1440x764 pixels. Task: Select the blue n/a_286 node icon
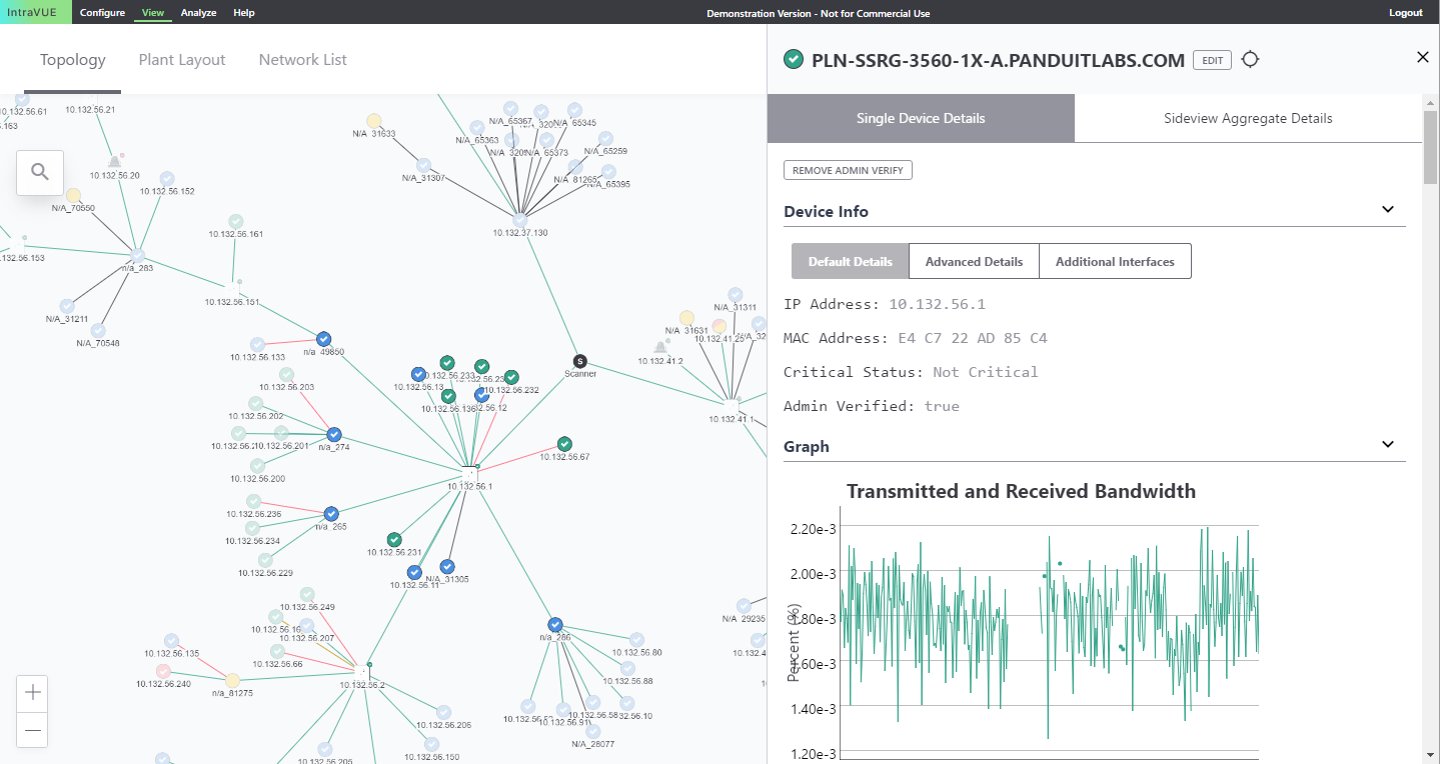pyautogui.click(x=555, y=624)
